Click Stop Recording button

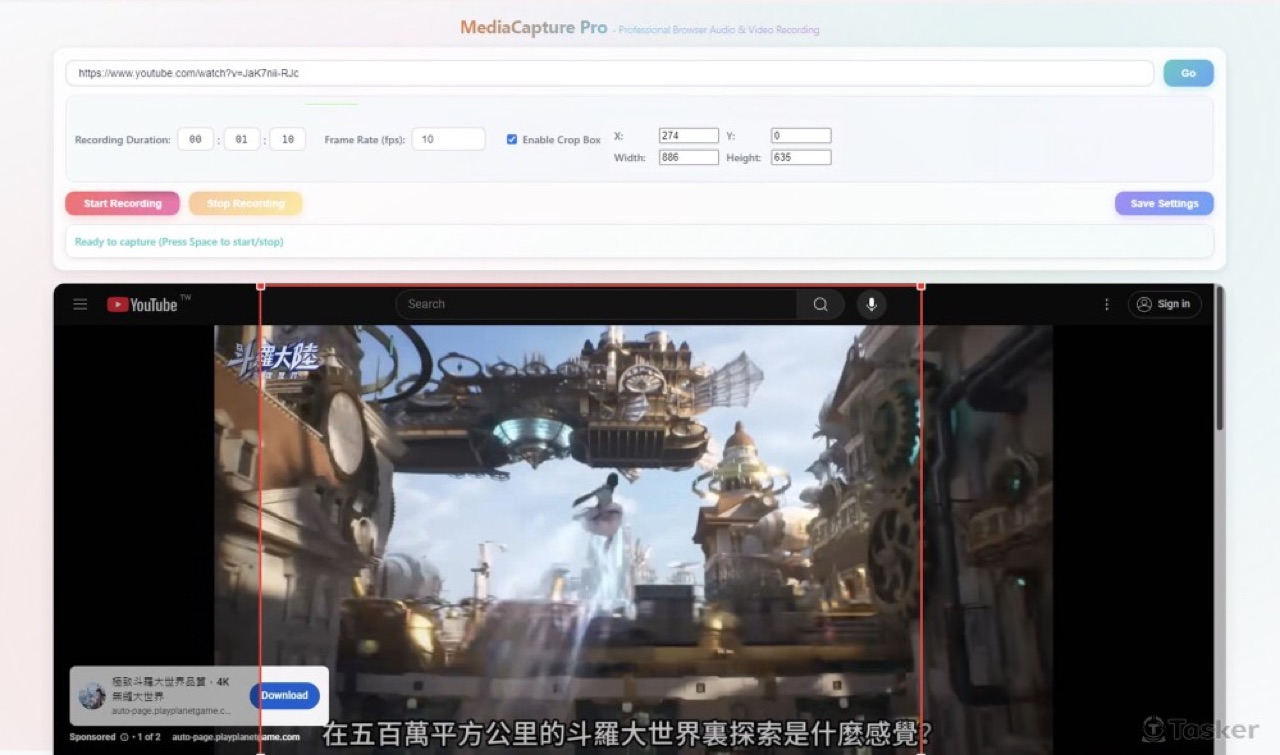(x=245, y=203)
